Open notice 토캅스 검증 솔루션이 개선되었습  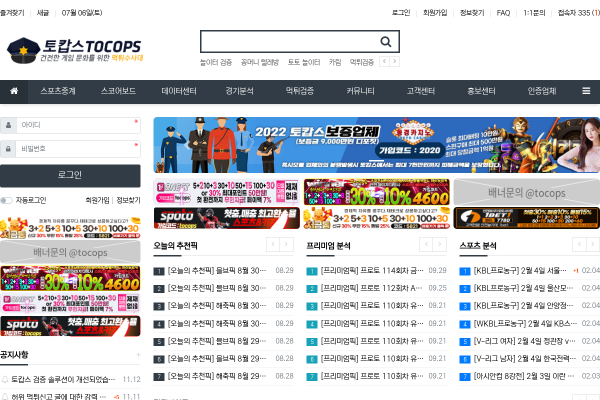[63, 379]
